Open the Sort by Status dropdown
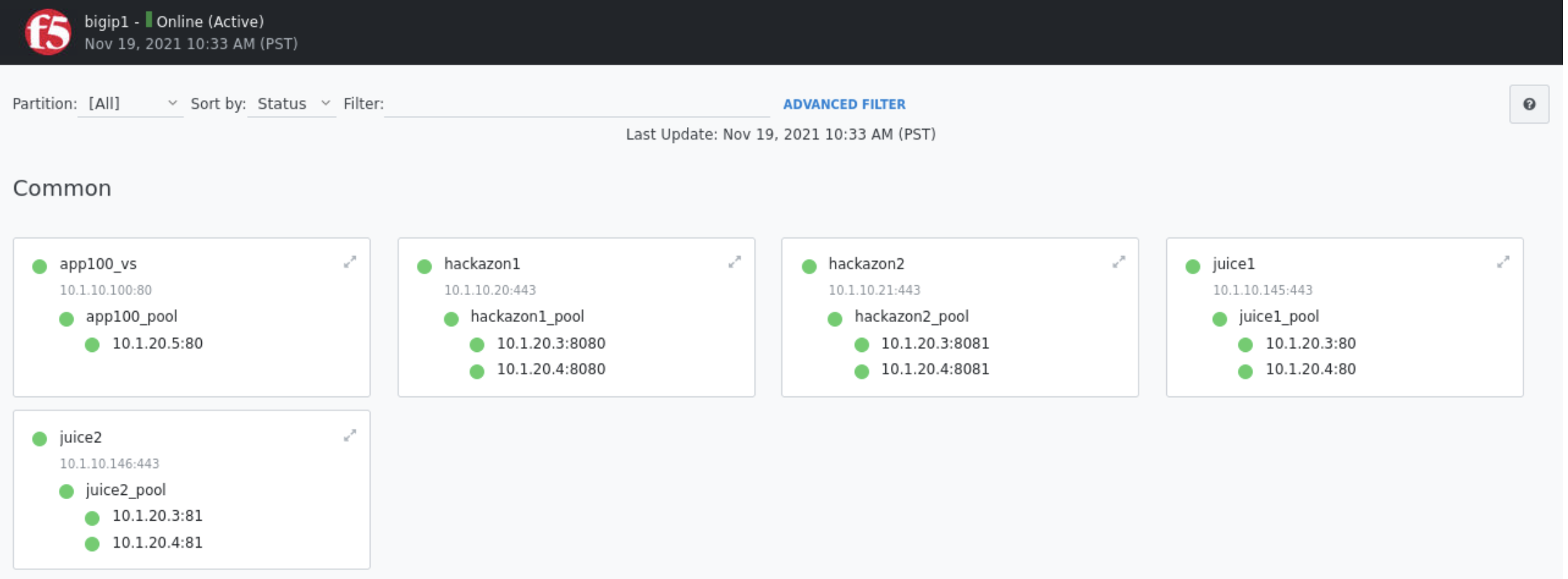1568x579 pixels. pos(291,104)
